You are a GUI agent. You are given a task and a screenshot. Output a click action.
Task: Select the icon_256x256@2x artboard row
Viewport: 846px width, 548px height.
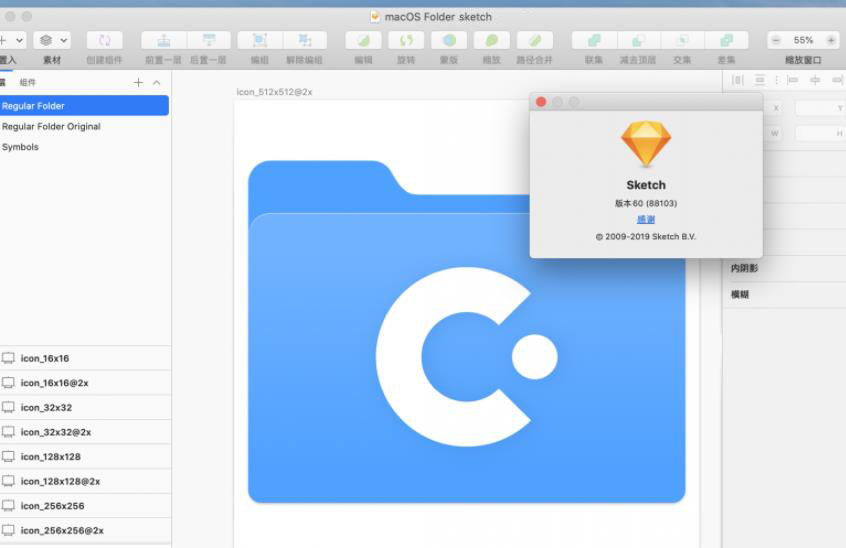pos(85,530)
